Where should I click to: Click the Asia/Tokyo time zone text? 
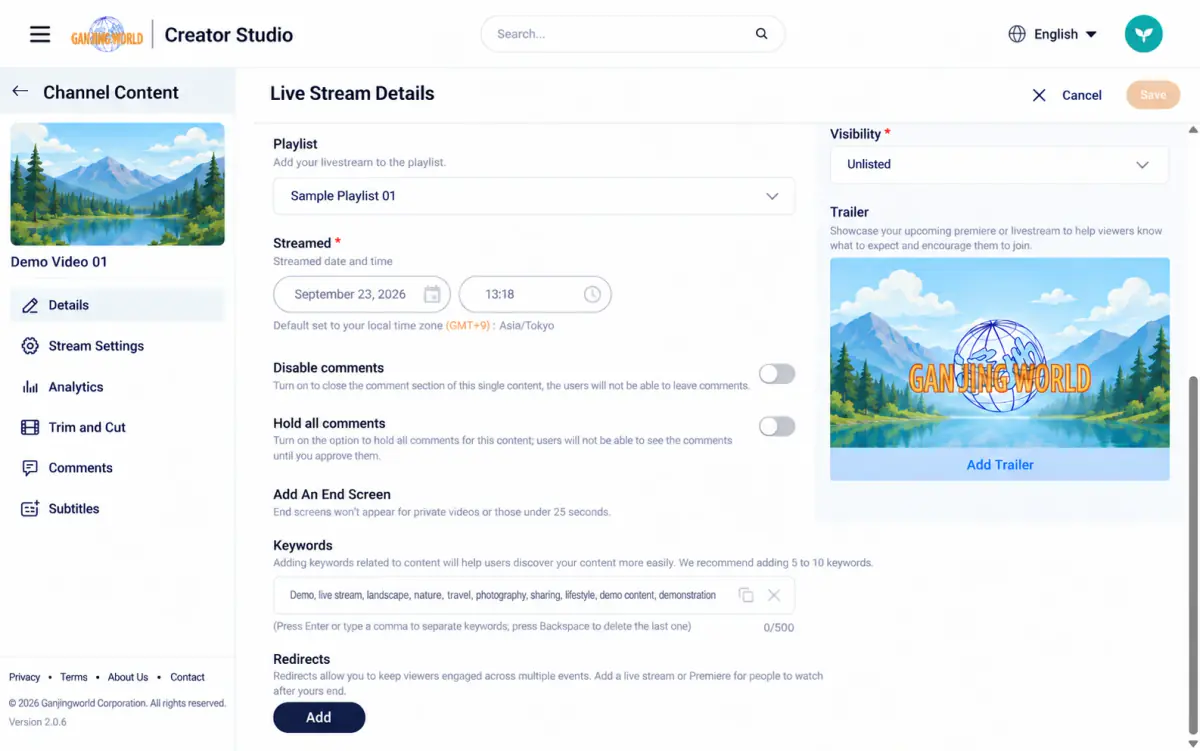tap(525, 326)
